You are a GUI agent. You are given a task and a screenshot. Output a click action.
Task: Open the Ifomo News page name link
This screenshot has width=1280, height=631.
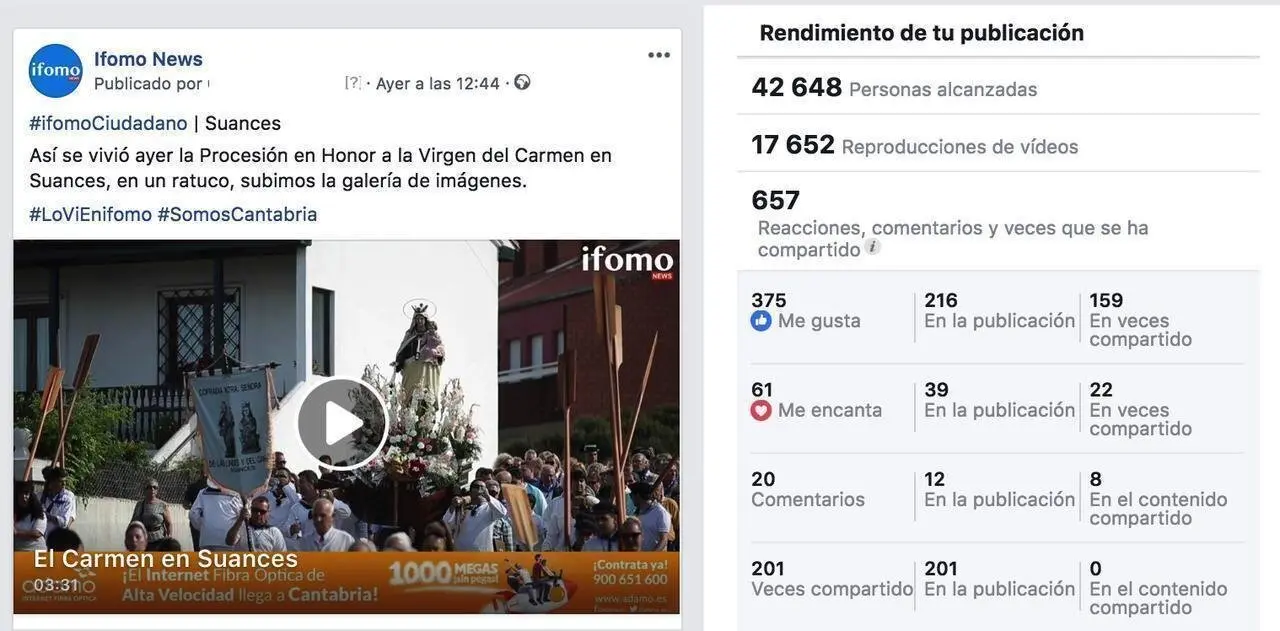(x=148, y=59)
